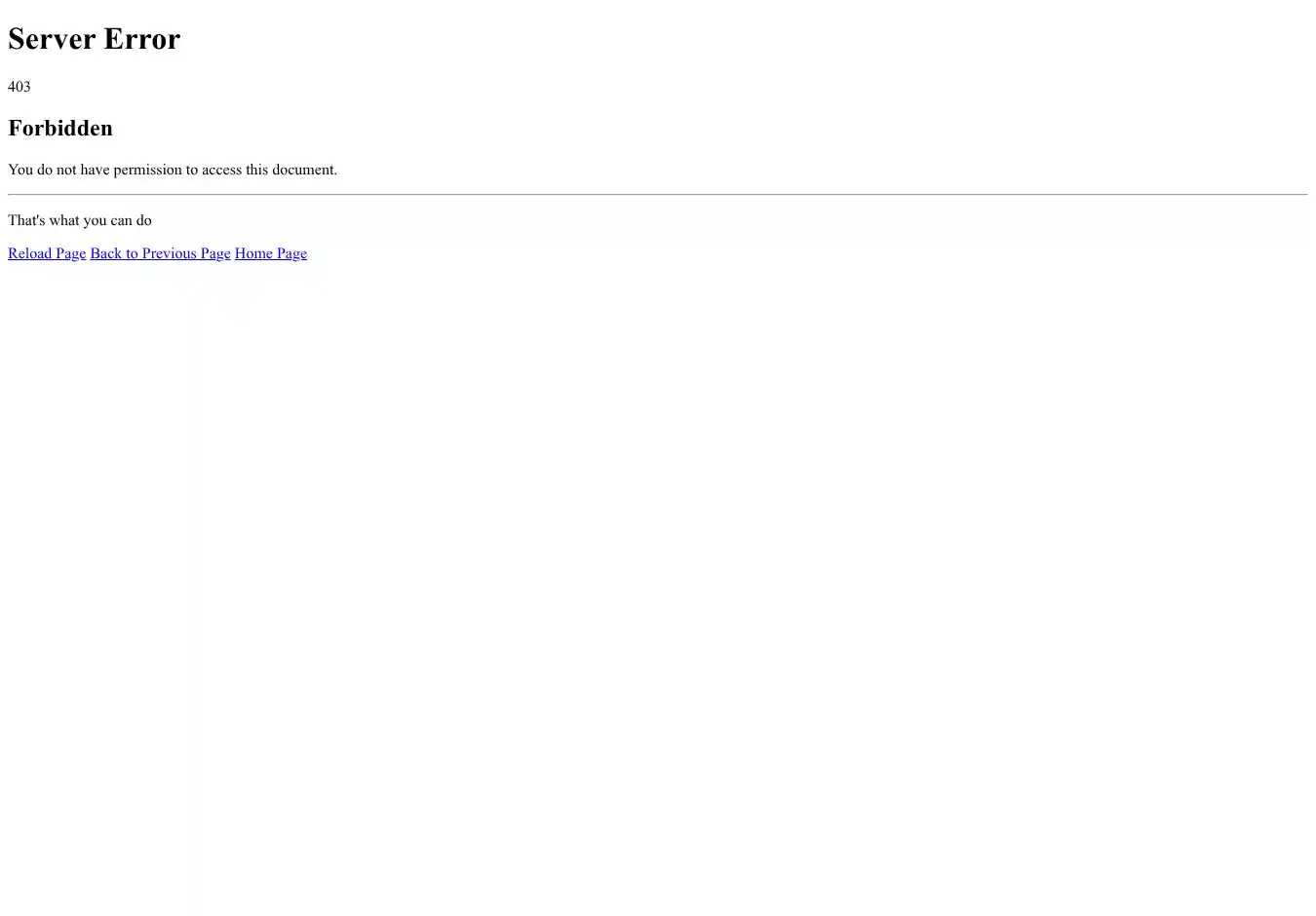This screenshot has height=916, width=1316.
Task: Go back via Back to Previous Page link
Action: click(x=160, y=253)
